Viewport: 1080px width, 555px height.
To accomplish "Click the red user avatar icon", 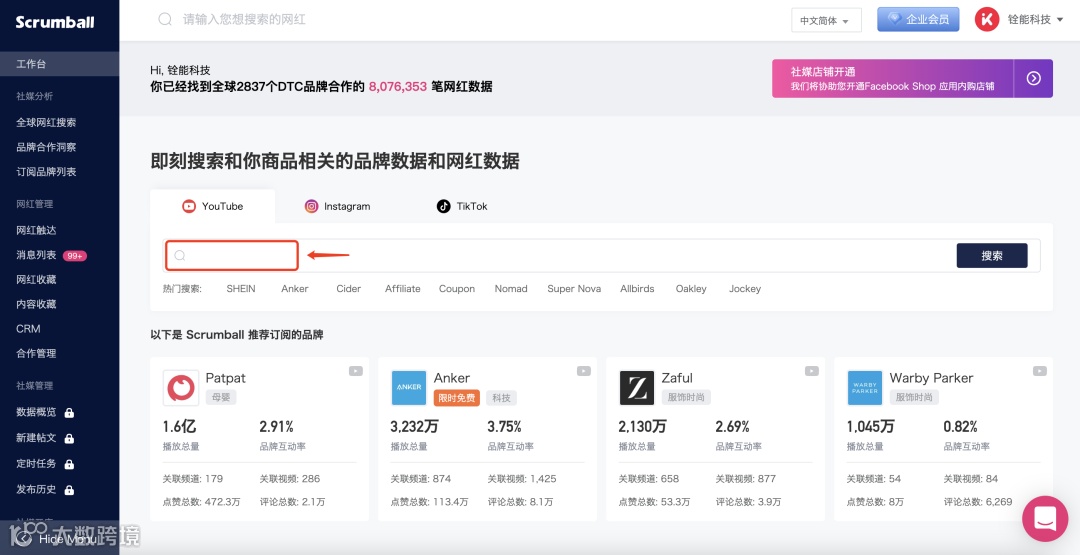I will (x=986, y=19).
